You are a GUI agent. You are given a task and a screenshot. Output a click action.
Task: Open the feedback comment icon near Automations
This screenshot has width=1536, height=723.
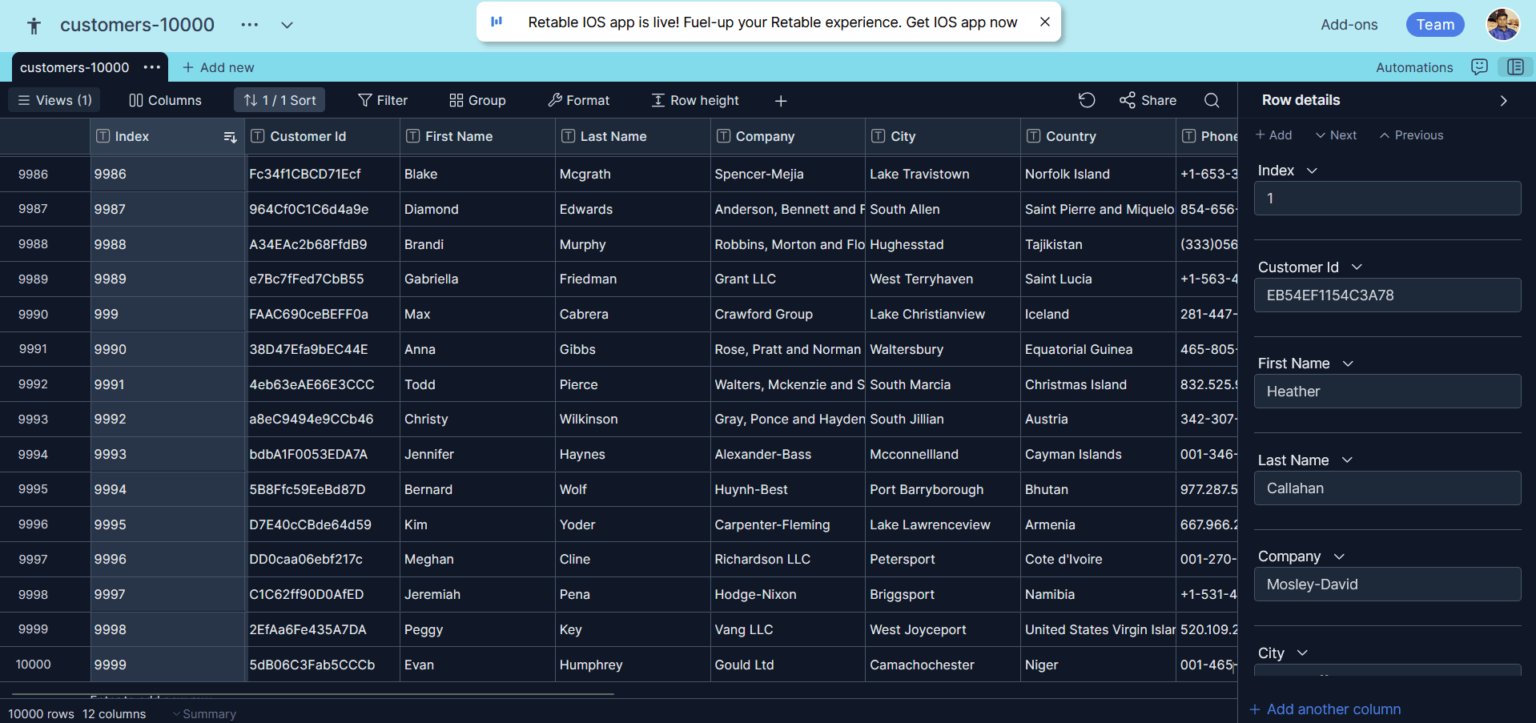pos(1479,66)
